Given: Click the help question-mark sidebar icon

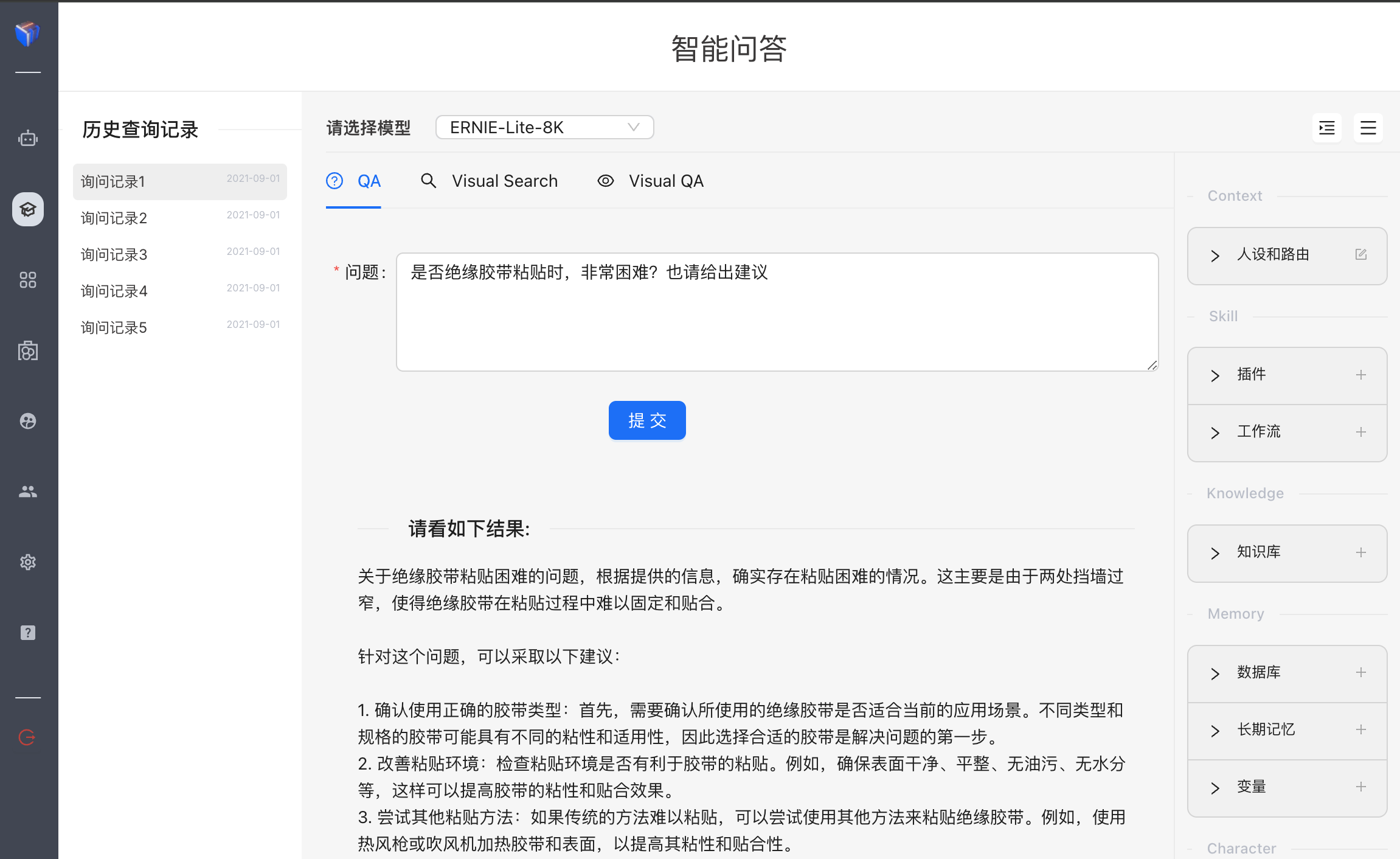Looking at the screenshot, I should [x=28, y=633].
